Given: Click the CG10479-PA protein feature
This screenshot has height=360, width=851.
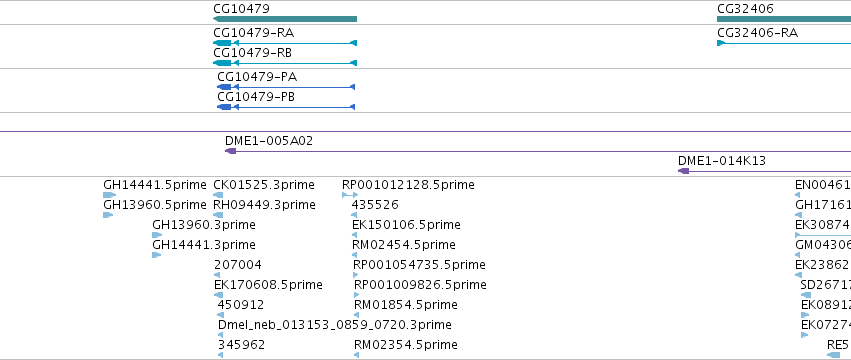Looking at the screenshot, I should [285, 87].
